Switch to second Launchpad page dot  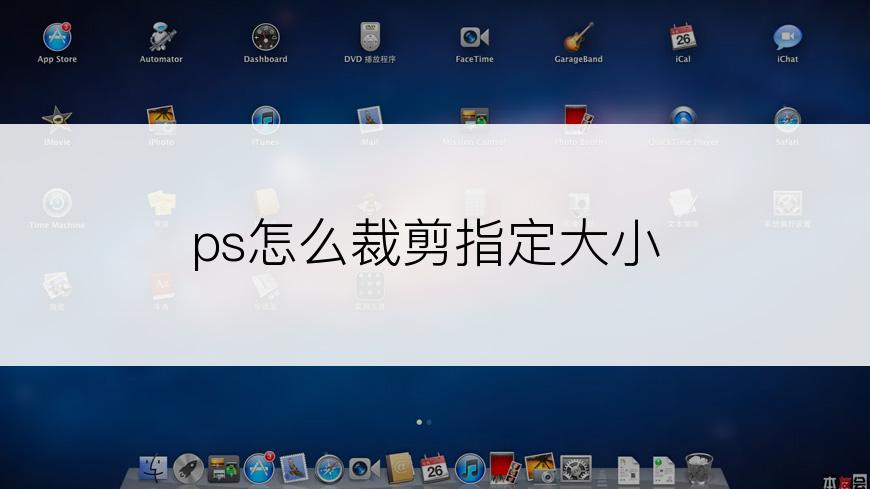pyautogui.click(x=429, y=422)
